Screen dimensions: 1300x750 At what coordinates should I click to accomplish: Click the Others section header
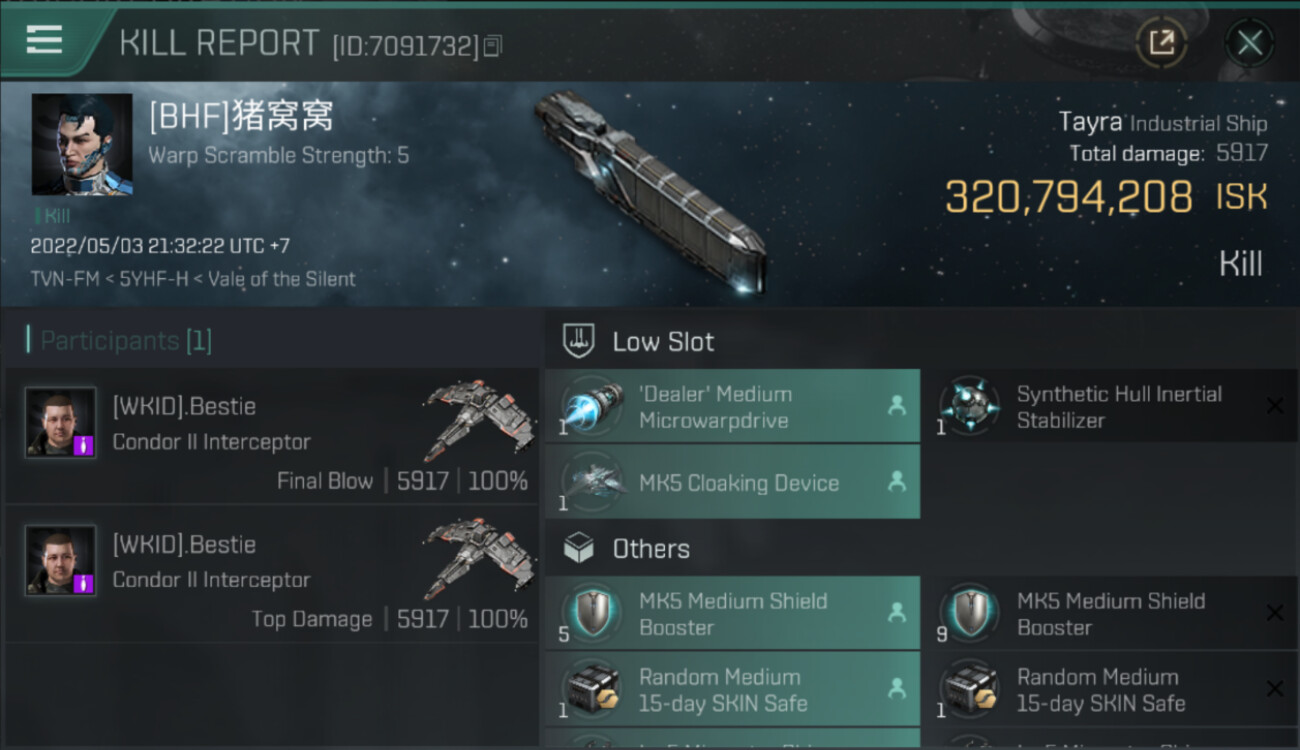click(650, 549)
